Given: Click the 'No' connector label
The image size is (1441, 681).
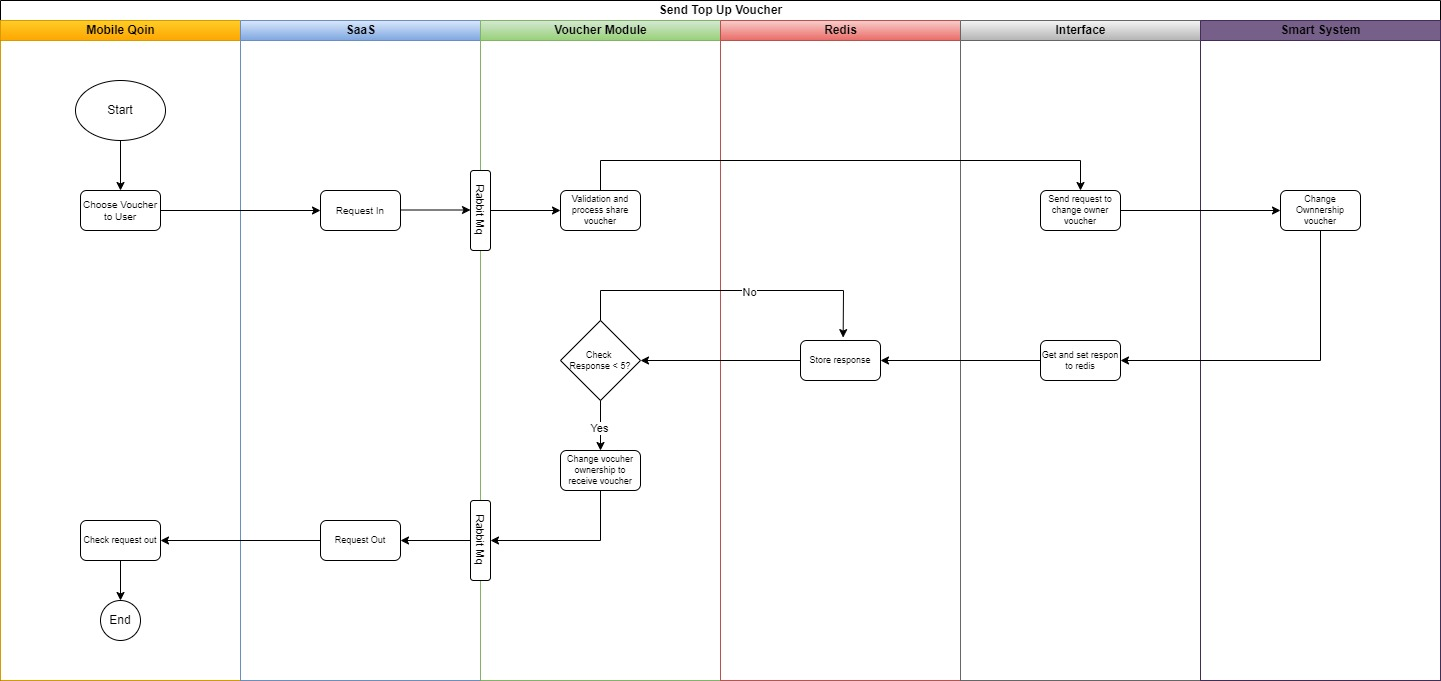Looking at the screenshot, I should pos(749,292).
